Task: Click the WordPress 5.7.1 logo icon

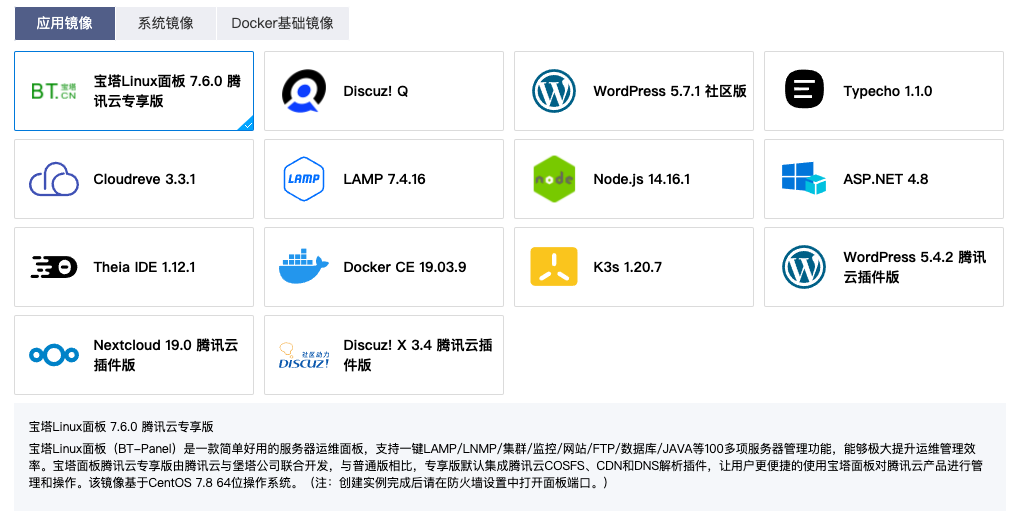Action: pos(554,91)
